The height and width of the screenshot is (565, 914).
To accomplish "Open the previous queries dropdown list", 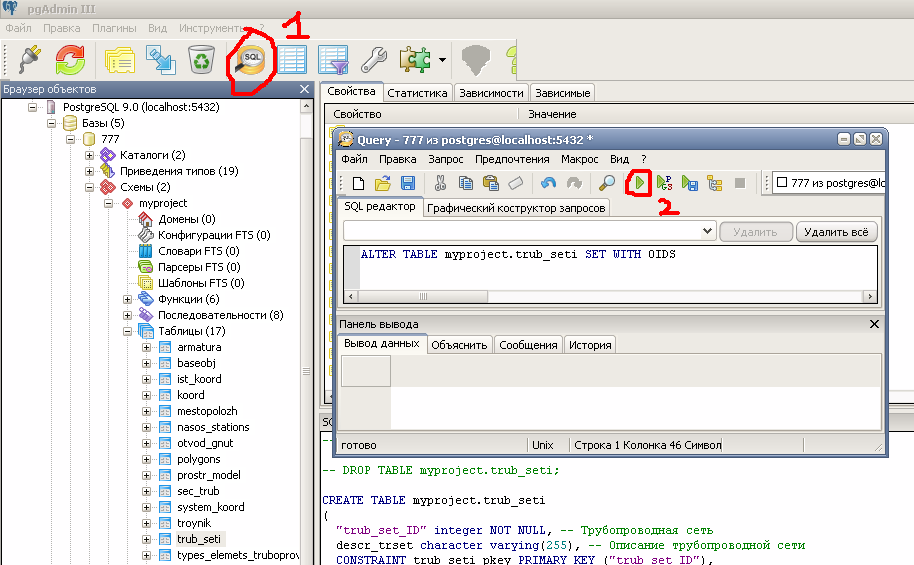I will [706, 232].
